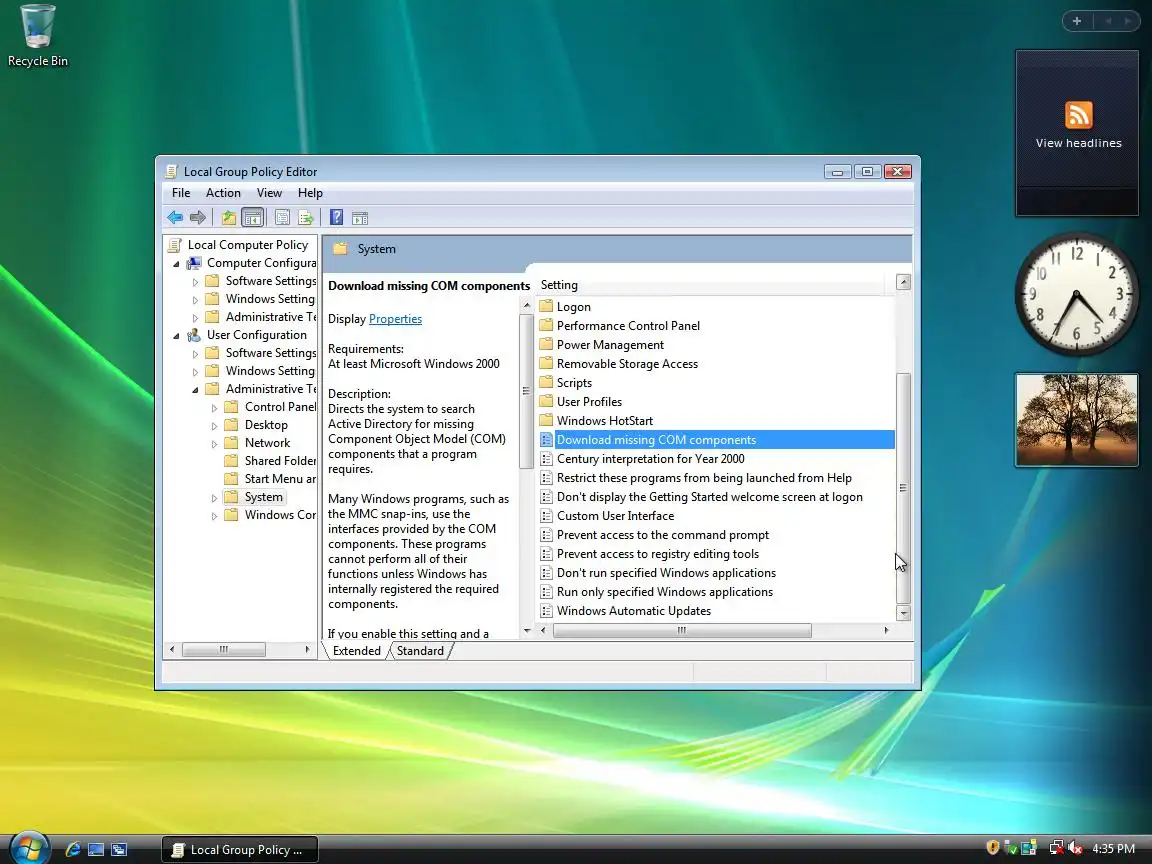Select Local Computer Policy root node
Viewport: 1152px width, 864px height.
coord(248,245)
